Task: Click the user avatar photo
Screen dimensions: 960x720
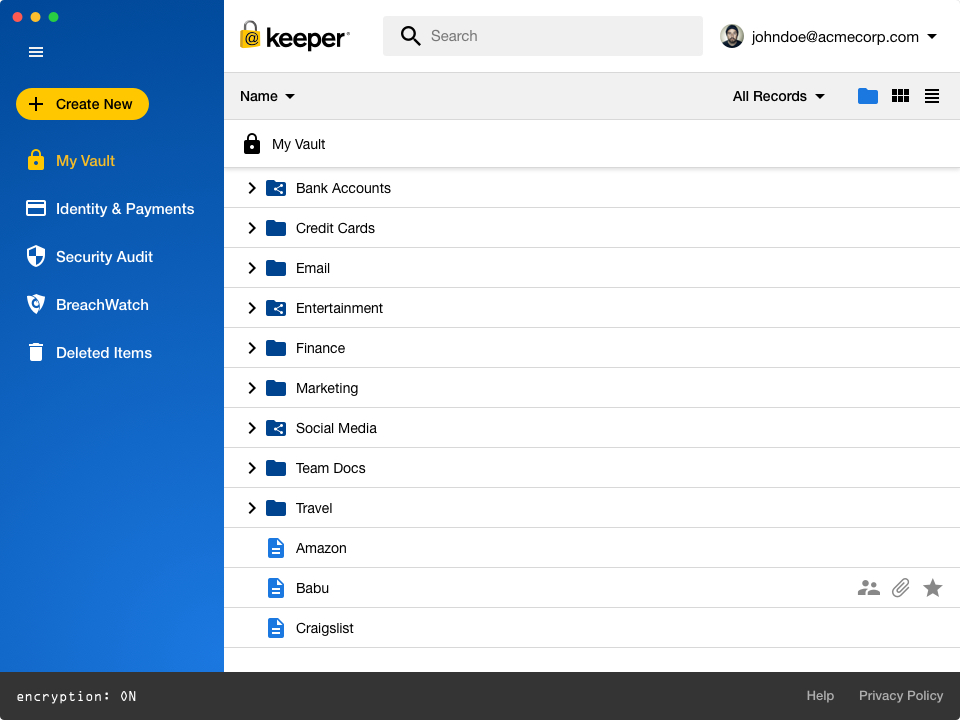Action: point(732,36)
